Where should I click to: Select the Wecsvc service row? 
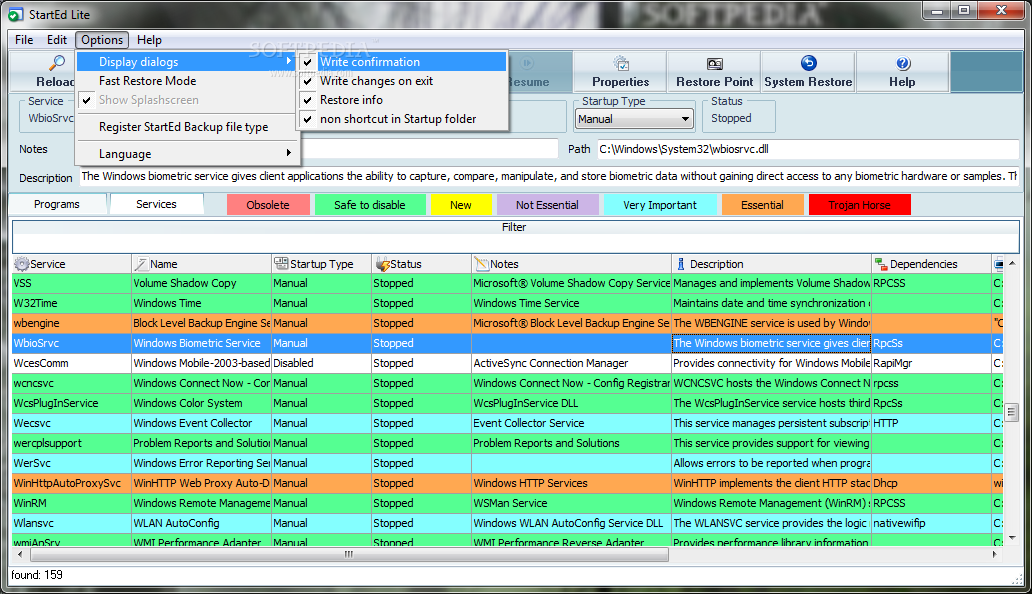[x=507, y=423]
